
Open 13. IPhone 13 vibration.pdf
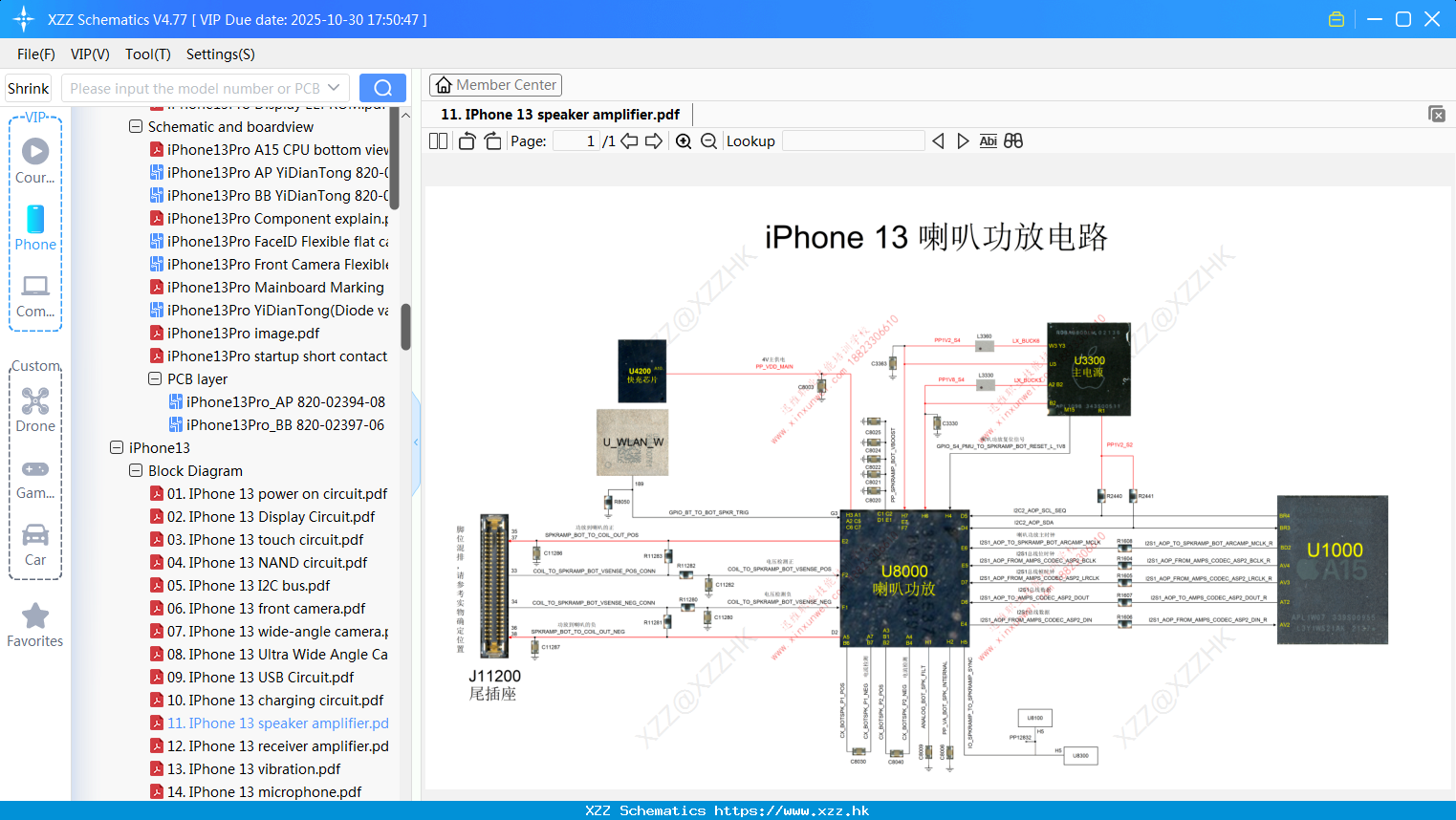(245, 768)
